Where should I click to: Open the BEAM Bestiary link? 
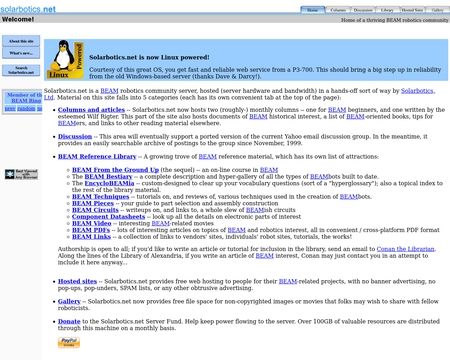pos(108,176)
